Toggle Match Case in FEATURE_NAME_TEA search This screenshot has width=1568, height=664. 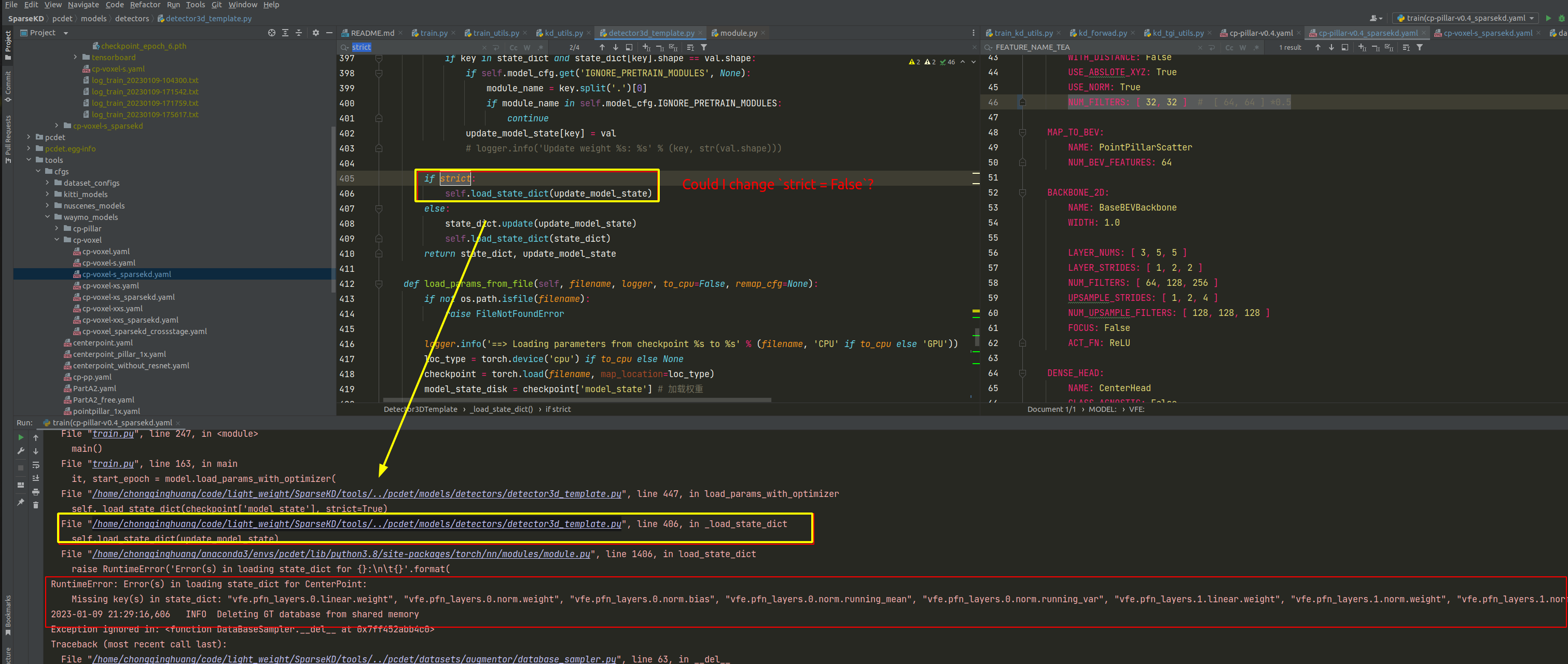click(1229, 48)
